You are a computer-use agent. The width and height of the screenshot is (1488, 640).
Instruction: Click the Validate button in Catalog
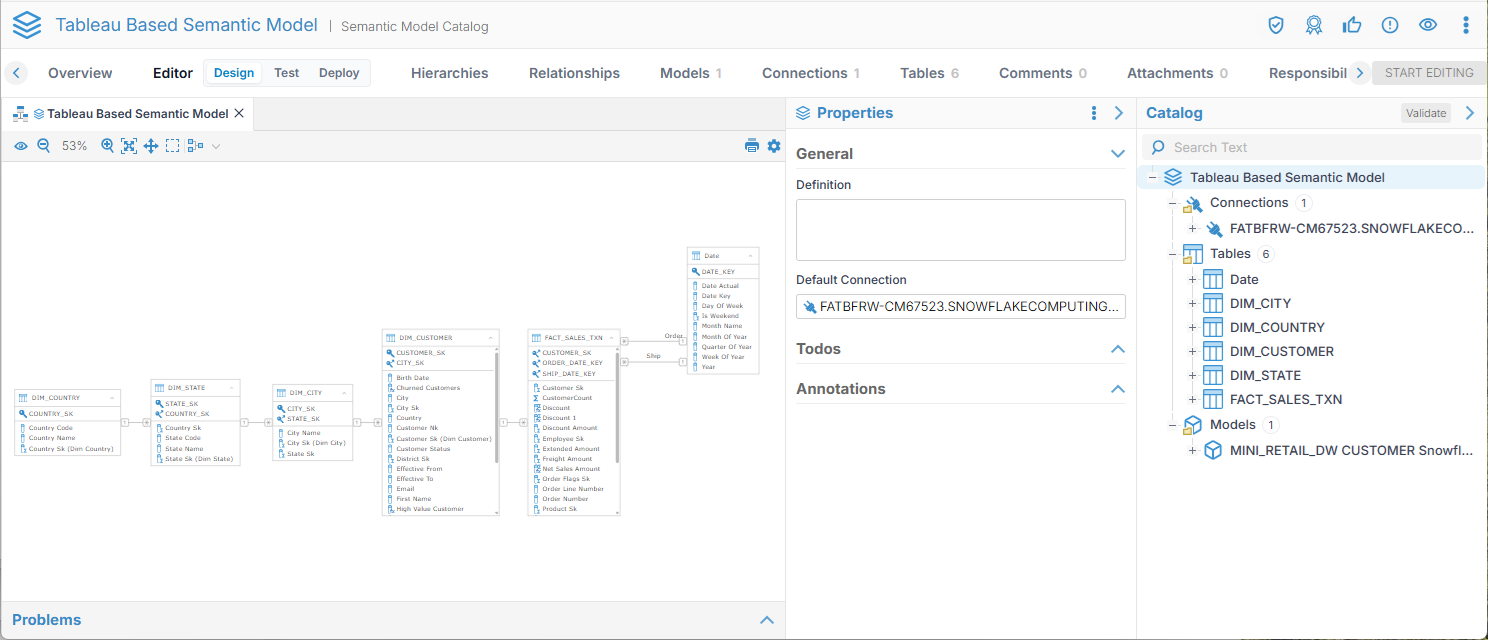pos(1426,113)
